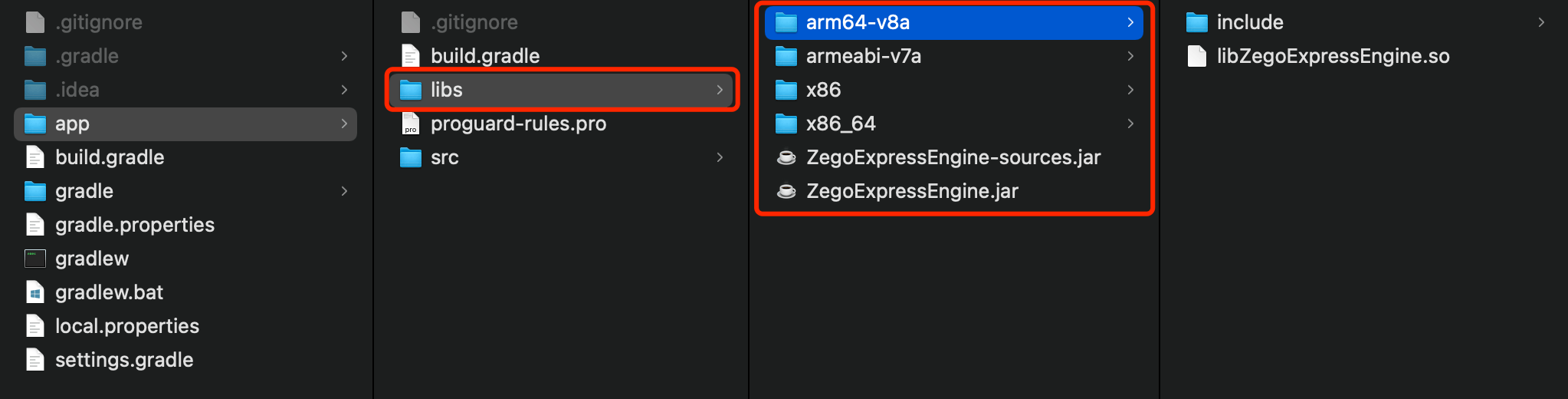This screenshot has width=1568, height=399.
Task: Select the libs folder row
Action: point(563,90)
